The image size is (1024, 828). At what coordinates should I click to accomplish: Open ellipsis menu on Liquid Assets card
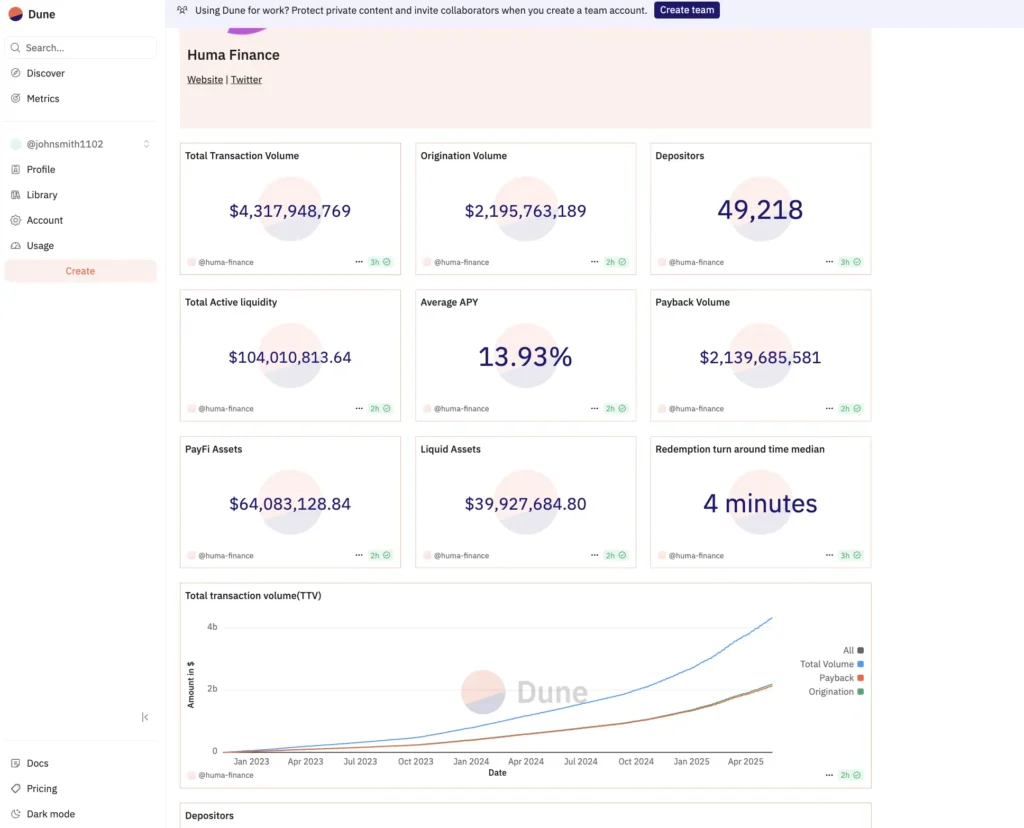click(x=594, y=555)
